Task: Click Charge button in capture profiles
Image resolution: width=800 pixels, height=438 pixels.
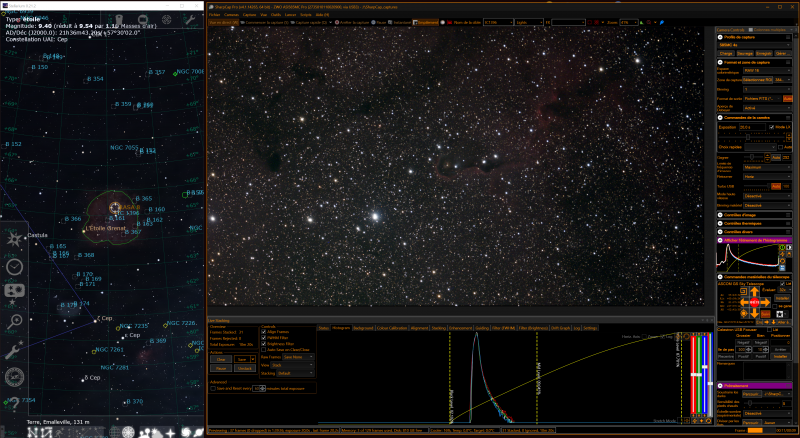Action: coord(727,54)
